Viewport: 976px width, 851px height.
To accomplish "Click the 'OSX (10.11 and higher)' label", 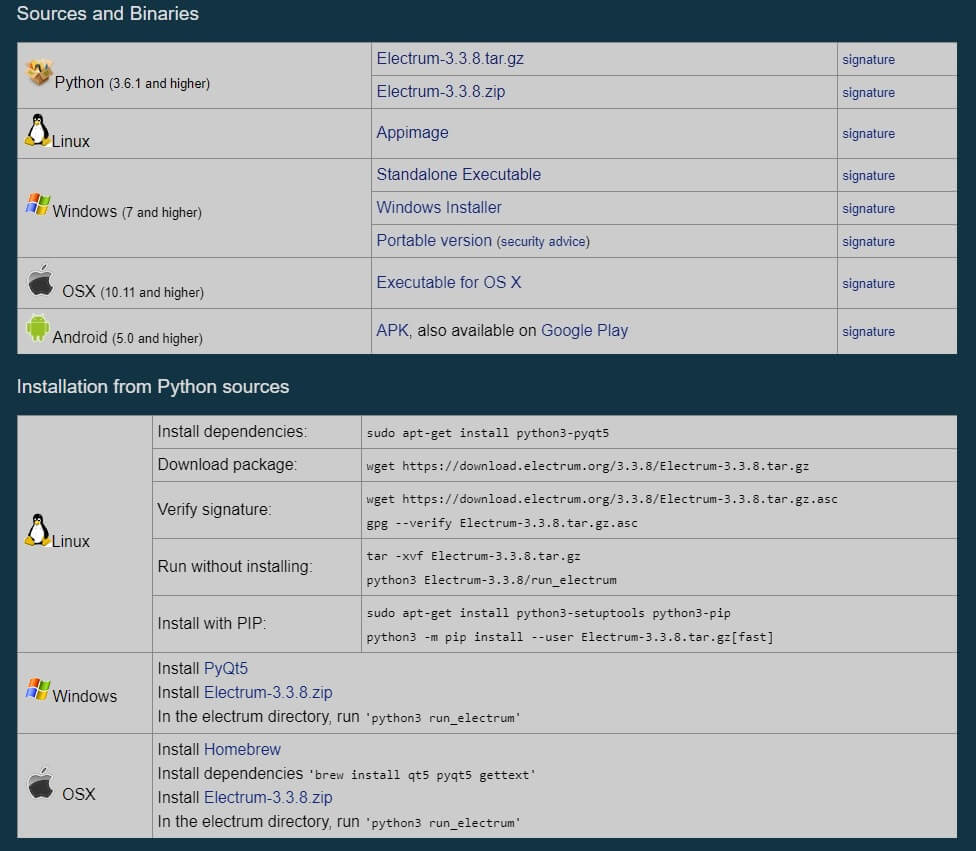I will (x=133, y=291).
